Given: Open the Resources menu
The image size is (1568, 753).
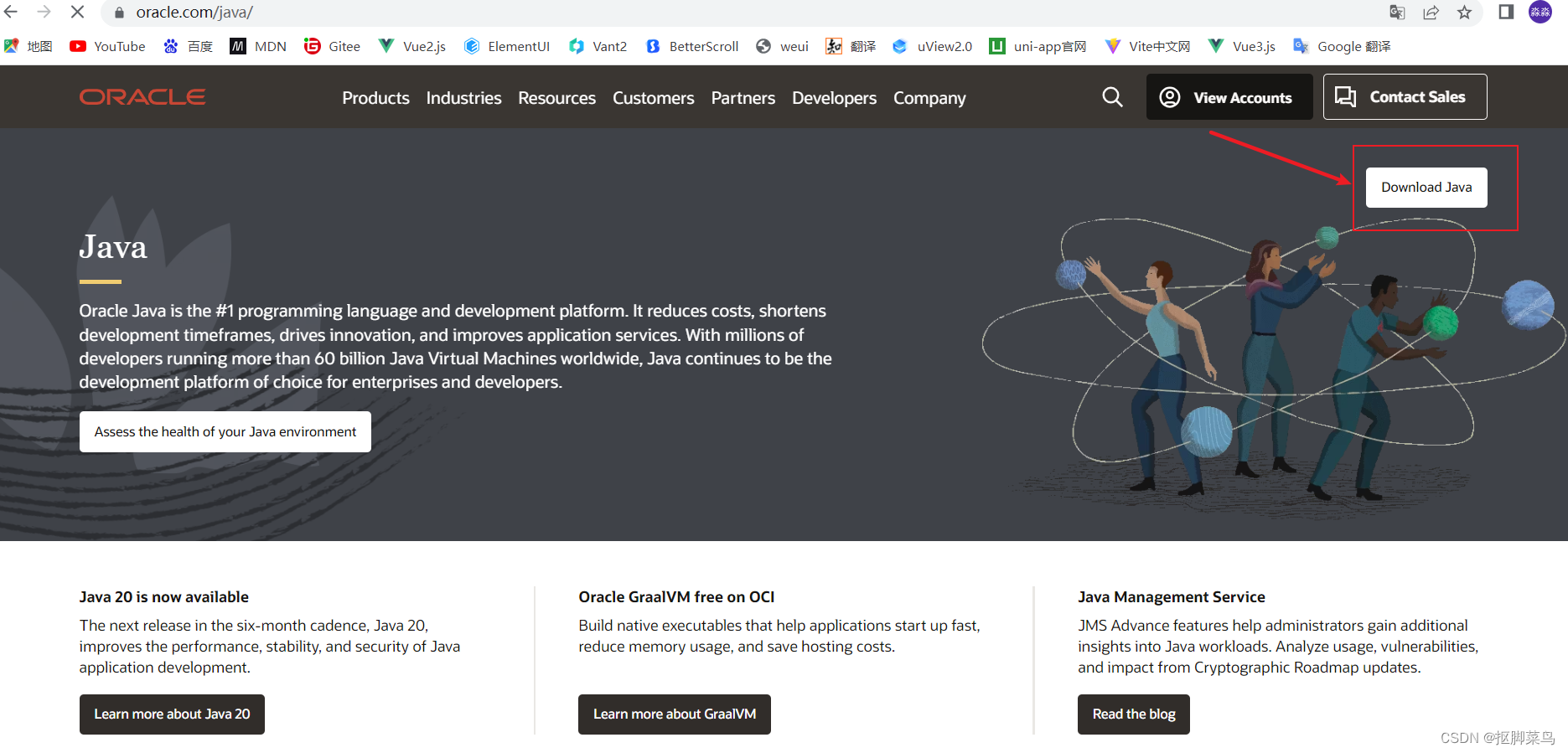Looking at the screenshot, I should [x=556, y=98].
